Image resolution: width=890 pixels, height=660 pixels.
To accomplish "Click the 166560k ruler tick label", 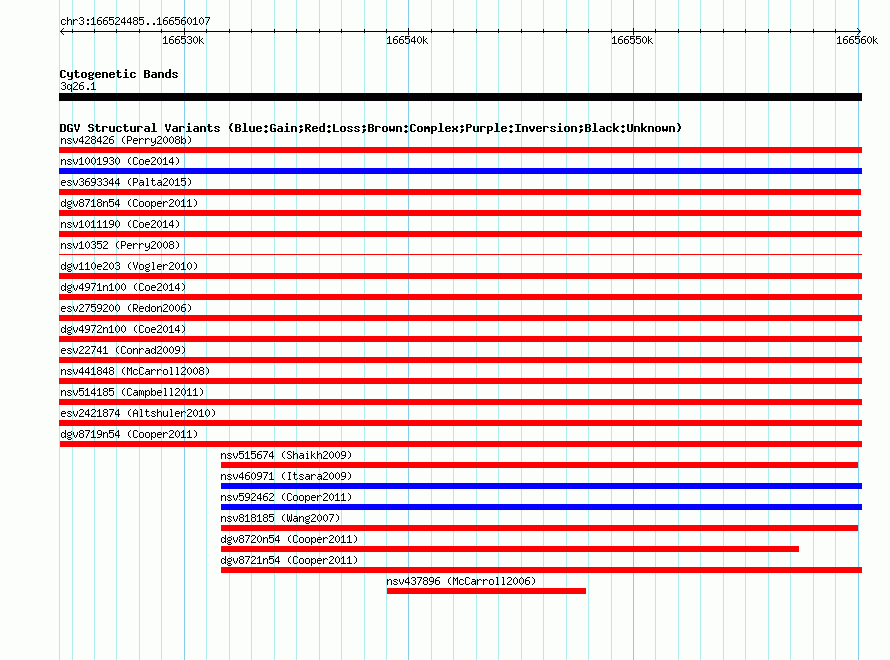I will [857, 40].
